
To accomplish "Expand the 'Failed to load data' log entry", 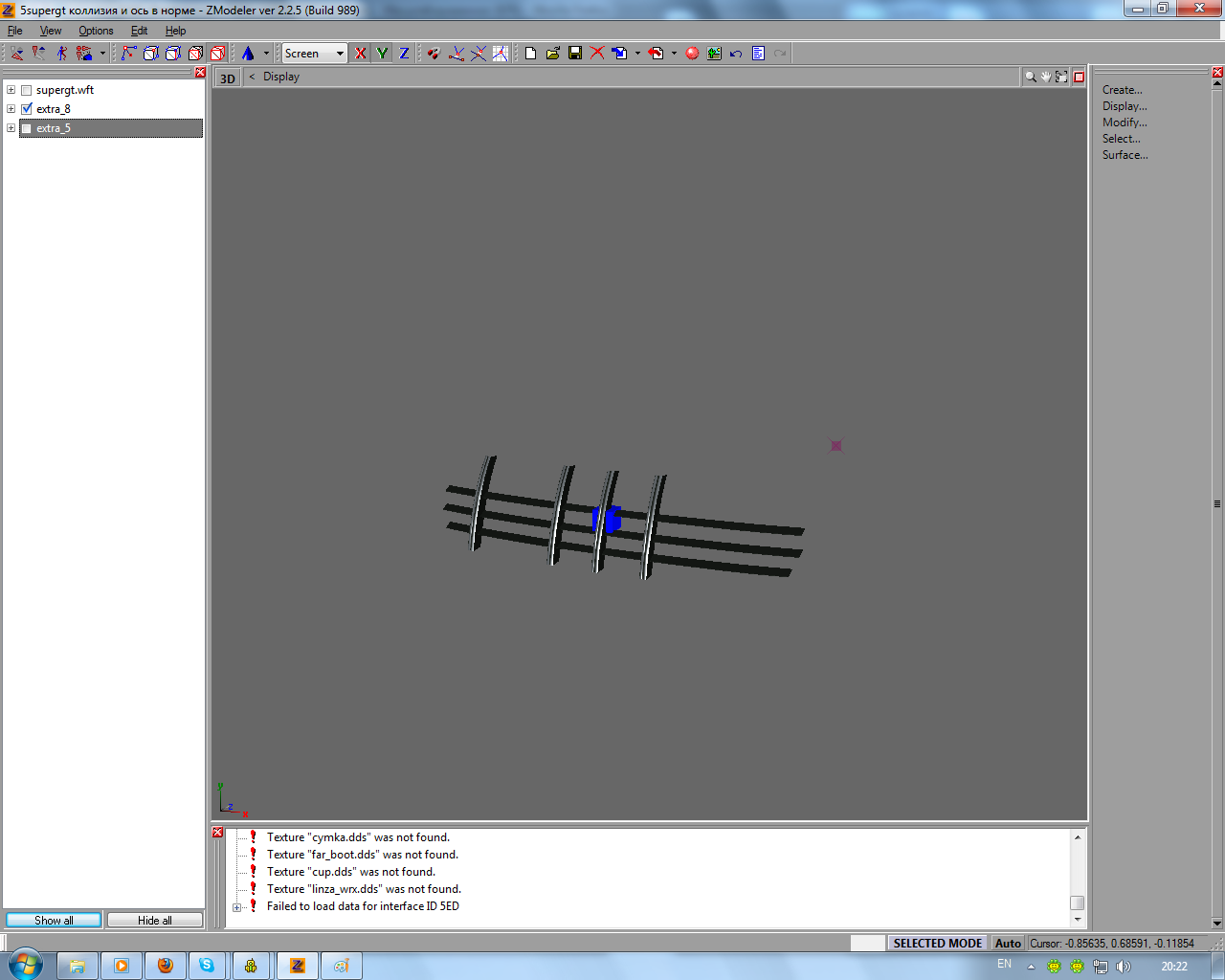I will [236, 907].
